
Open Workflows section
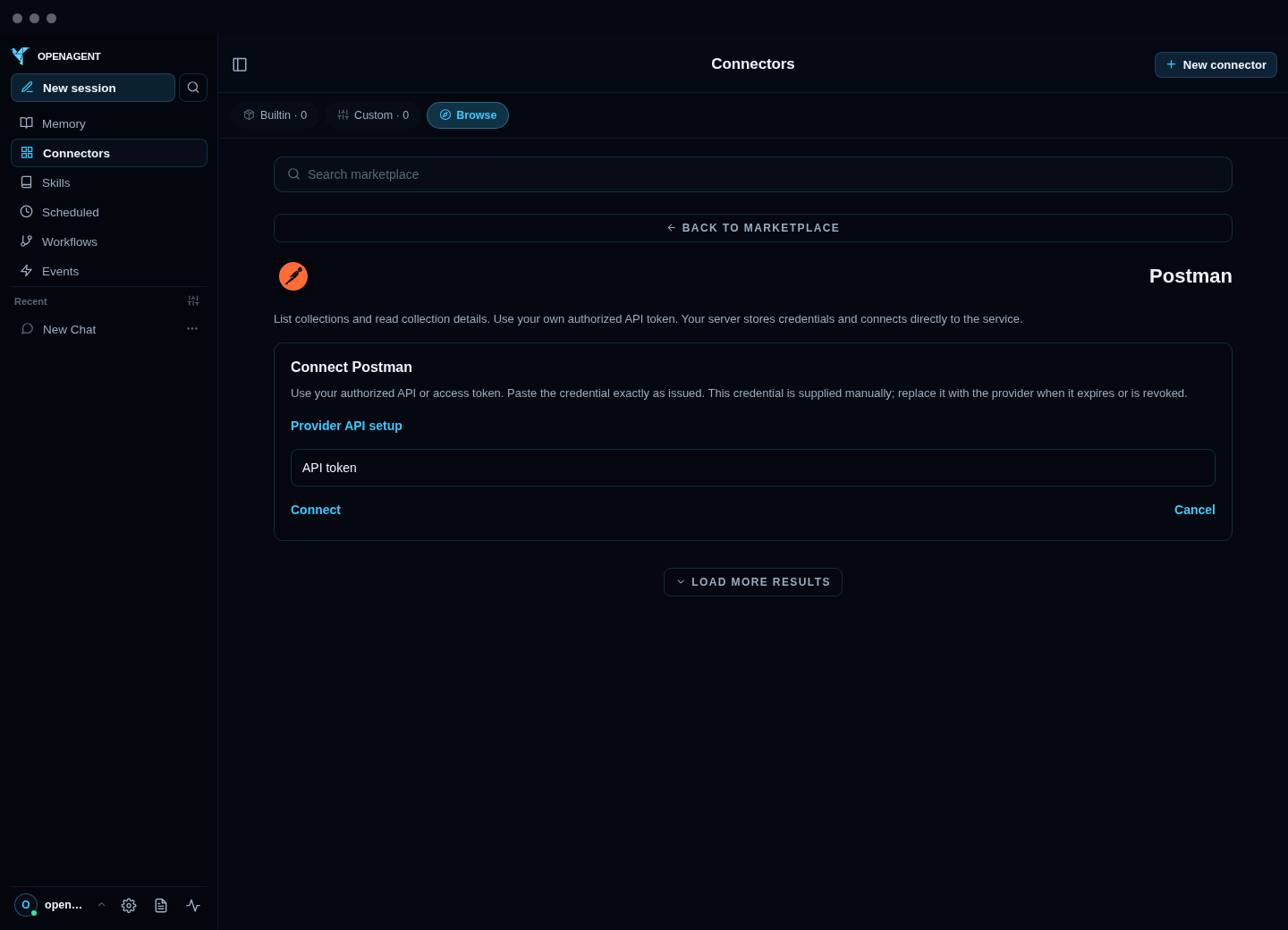coord(109,241)
